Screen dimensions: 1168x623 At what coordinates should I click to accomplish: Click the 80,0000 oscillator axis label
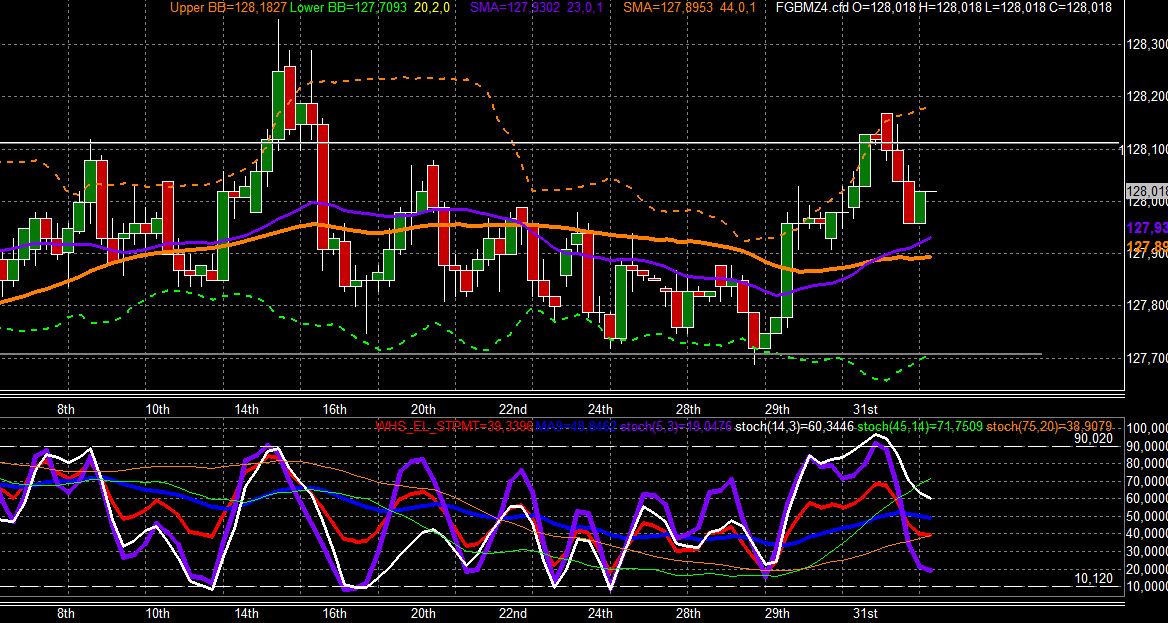click(1148, 464)
